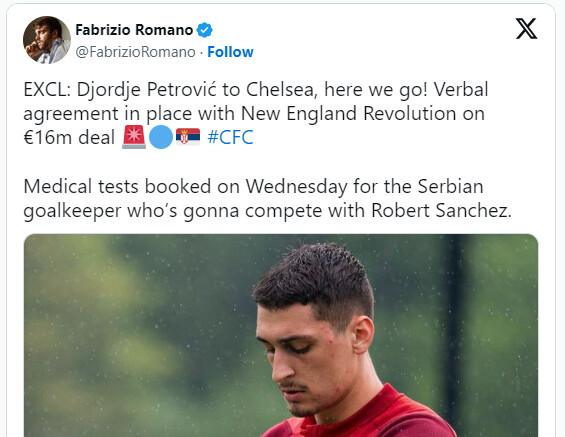Click the blue circle emoji
The image size is (565, 437).
(161, 137)
